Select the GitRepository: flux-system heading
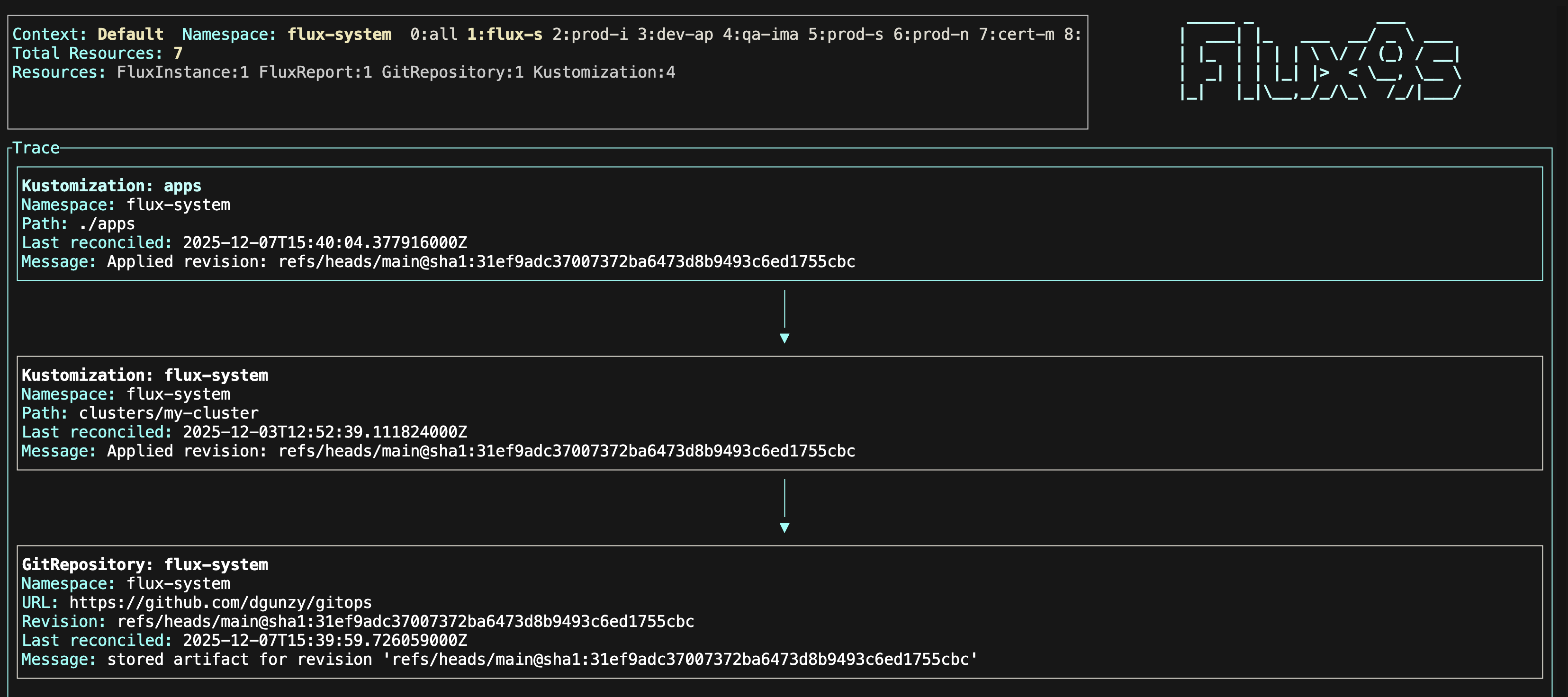This screenshot has height=697, width=1568. pyautogui.click(x=145, y=564)
